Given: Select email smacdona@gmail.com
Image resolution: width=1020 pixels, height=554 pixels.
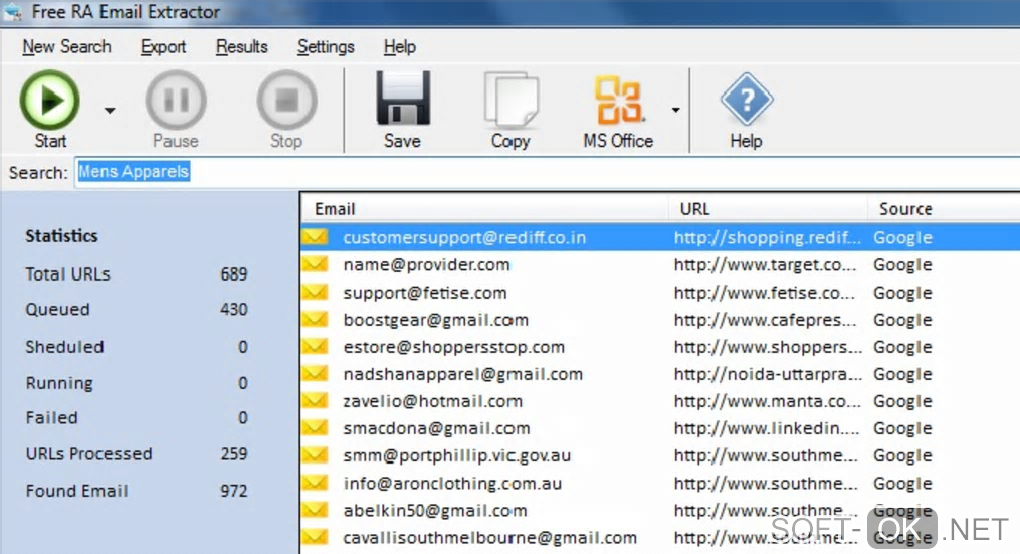Looking at the screenshot, I should (x=436, y=429).
